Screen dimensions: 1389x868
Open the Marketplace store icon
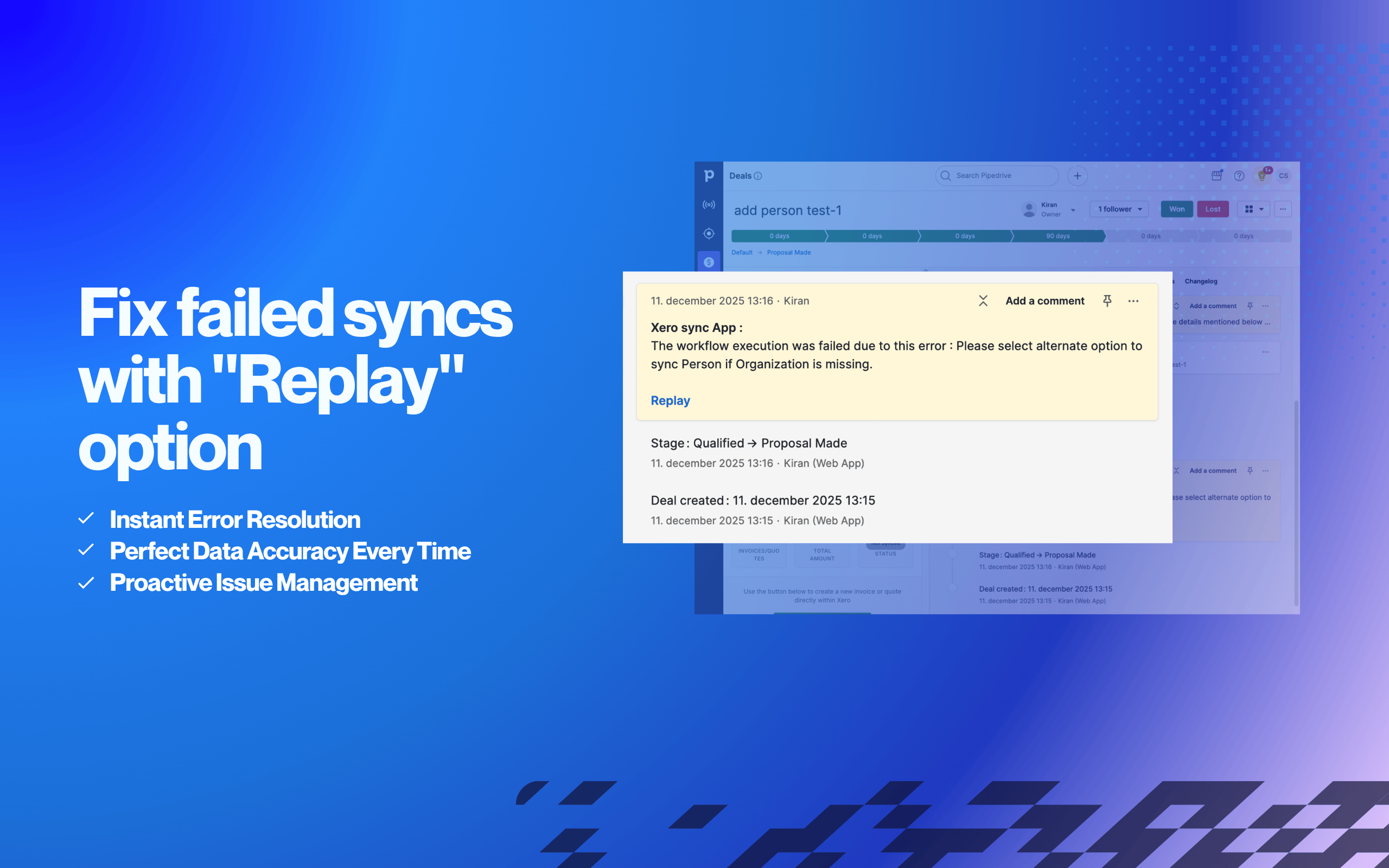coord(1216,176)
